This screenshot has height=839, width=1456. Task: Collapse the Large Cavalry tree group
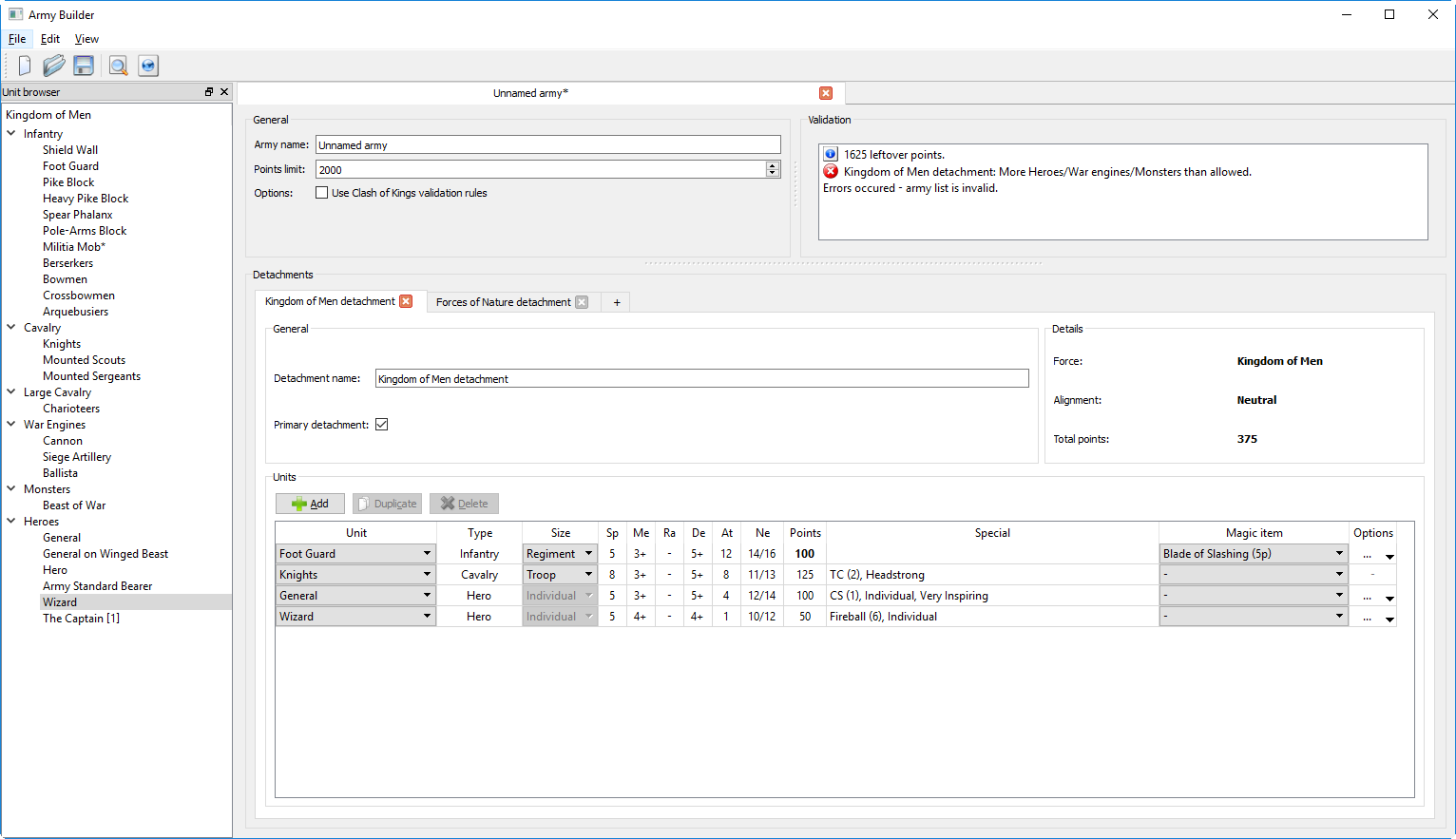coord(11,392)
